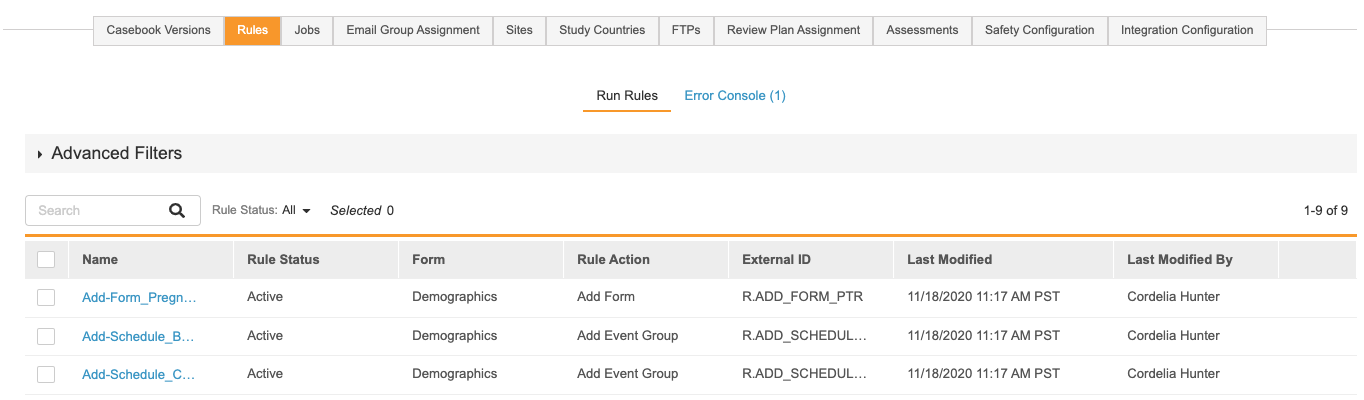Sort by the Last Modified column header
This screenshot has width=1364, height=400.
pyautogui.click(x=949, y=259)
